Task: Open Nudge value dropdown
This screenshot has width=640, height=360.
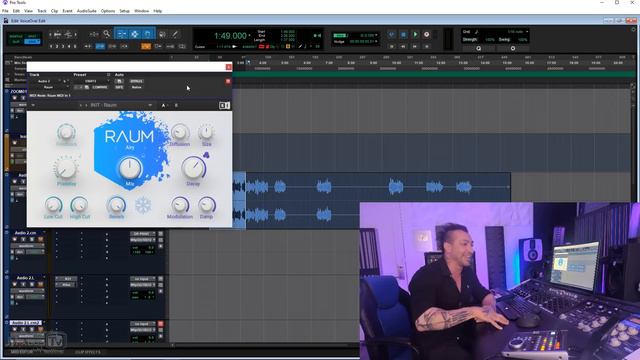Action: pos(376,41)
